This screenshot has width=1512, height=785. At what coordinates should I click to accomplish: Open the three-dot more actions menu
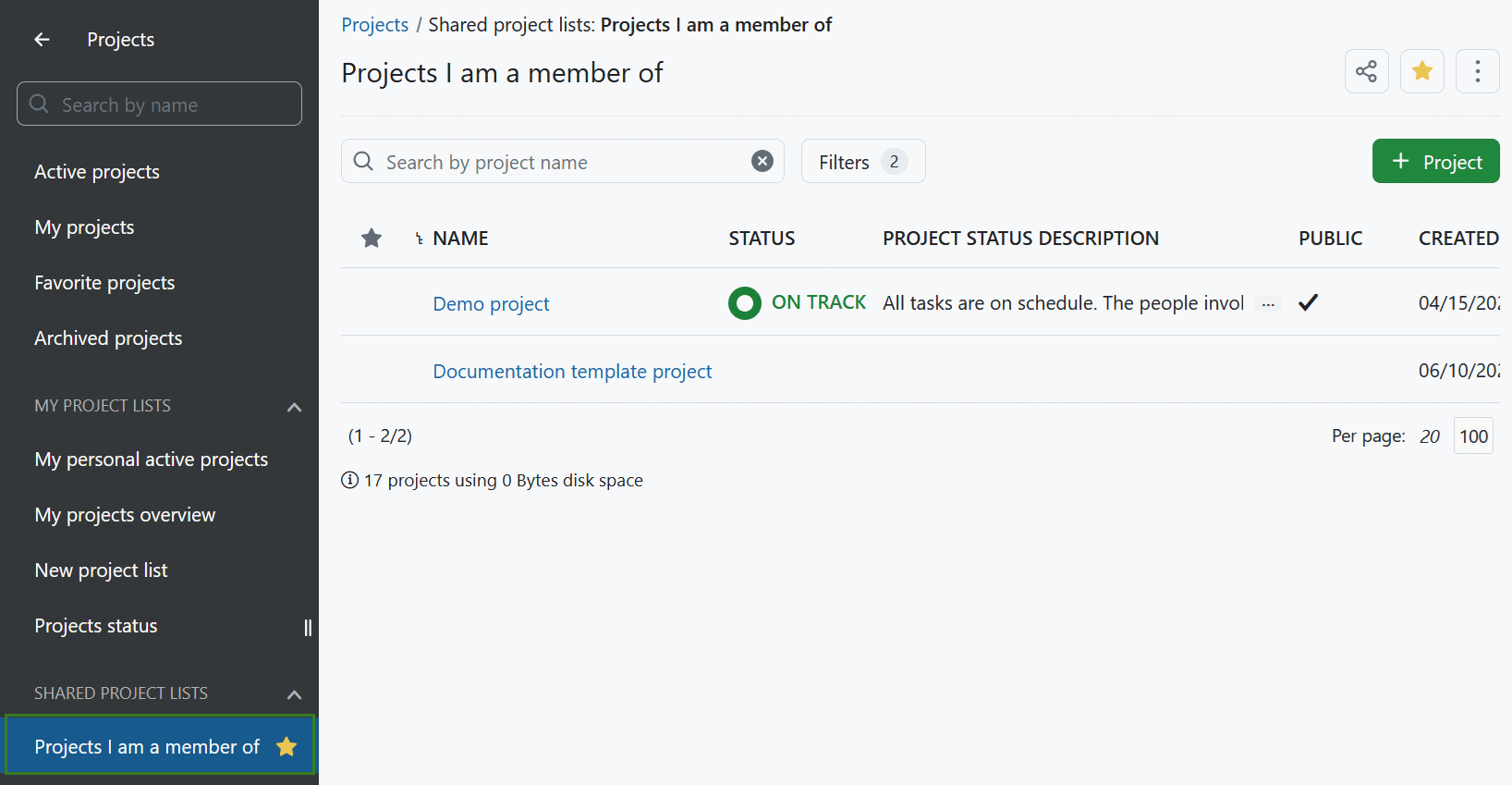[1477, 71]
